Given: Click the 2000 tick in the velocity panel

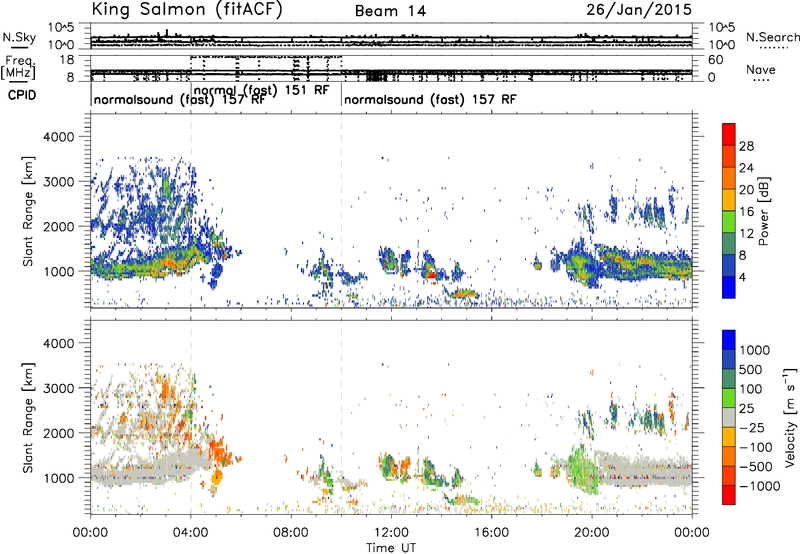Looking at the screenshot, I should point(58,433).
